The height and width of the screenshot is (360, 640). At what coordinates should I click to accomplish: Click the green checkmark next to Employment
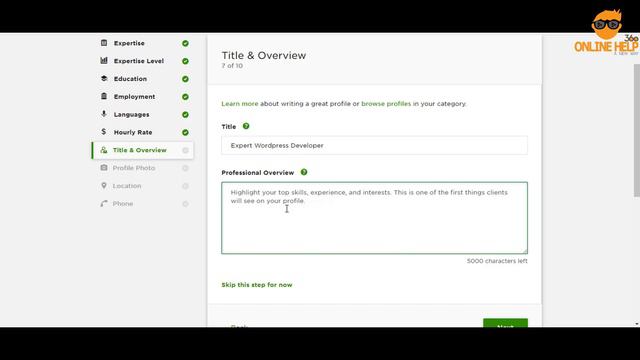click(x=185, y=97)
